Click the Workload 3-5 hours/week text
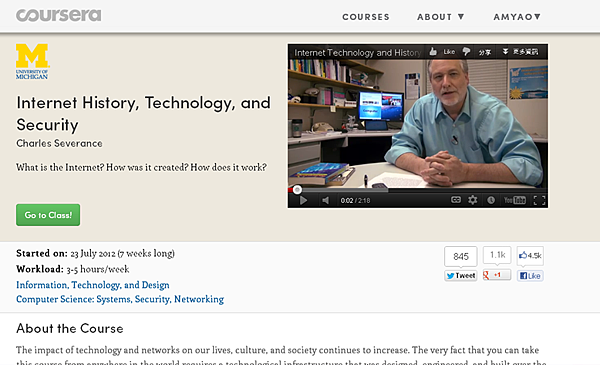This screenshot has height=365, width=600. (x=73, y=269)
